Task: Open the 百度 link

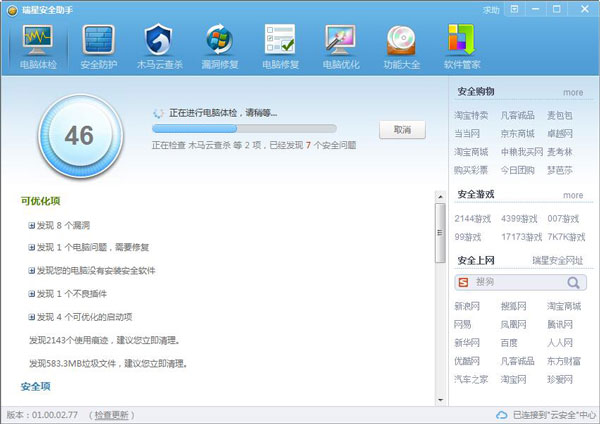Action: coord(509,343)
